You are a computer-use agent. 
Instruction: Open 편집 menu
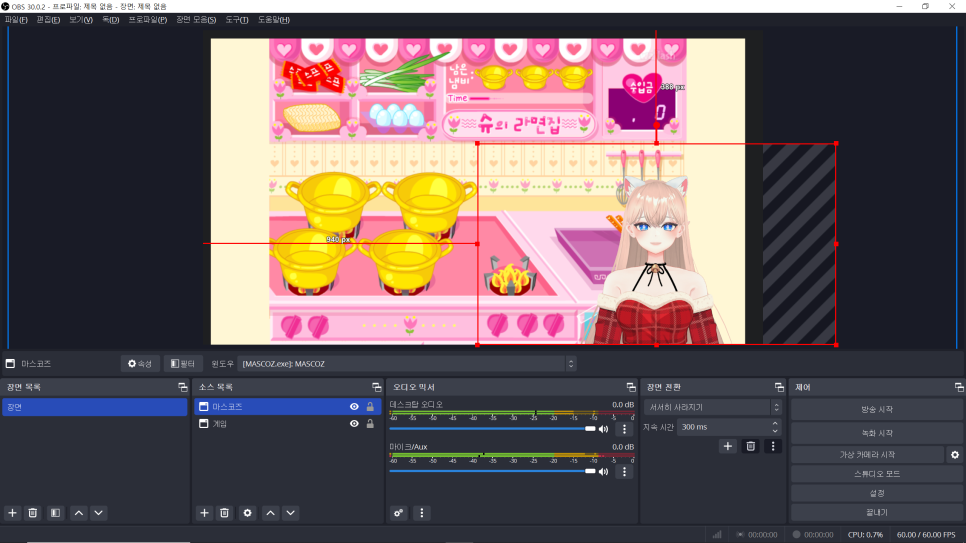[x=48, y=20]
